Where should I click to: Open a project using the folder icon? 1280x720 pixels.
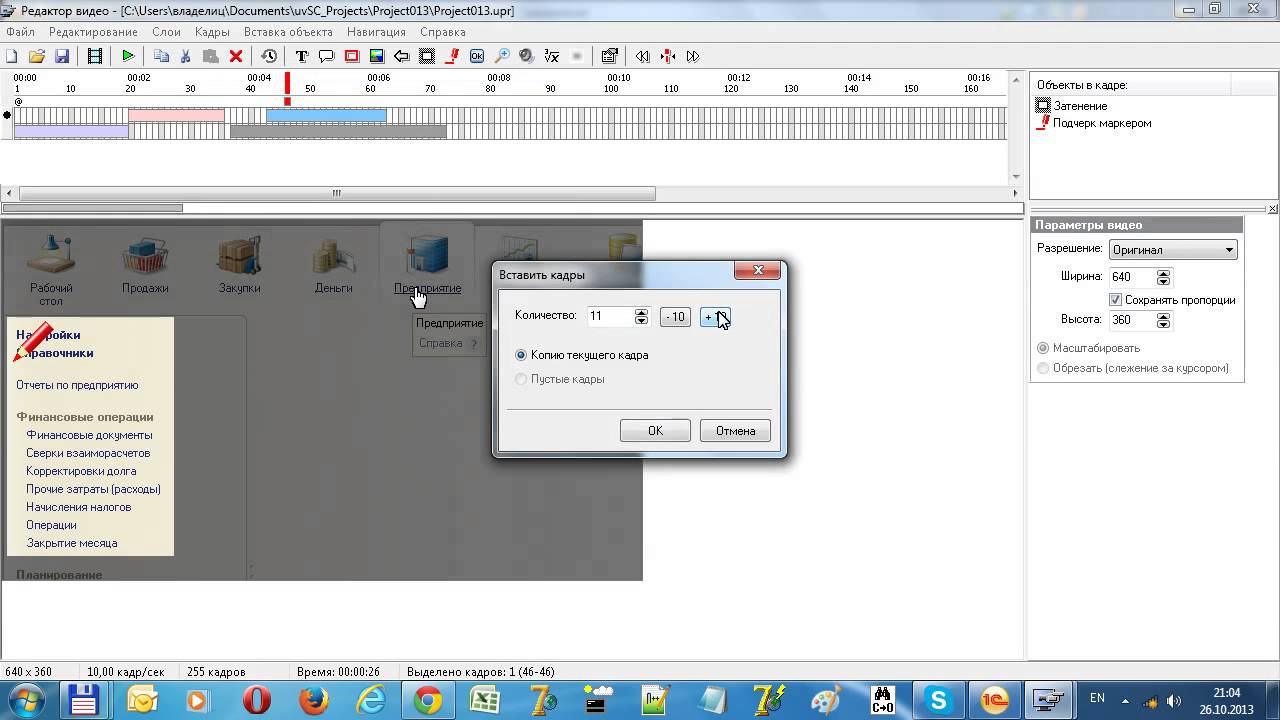pyautogui.click(x=37, y=56)
